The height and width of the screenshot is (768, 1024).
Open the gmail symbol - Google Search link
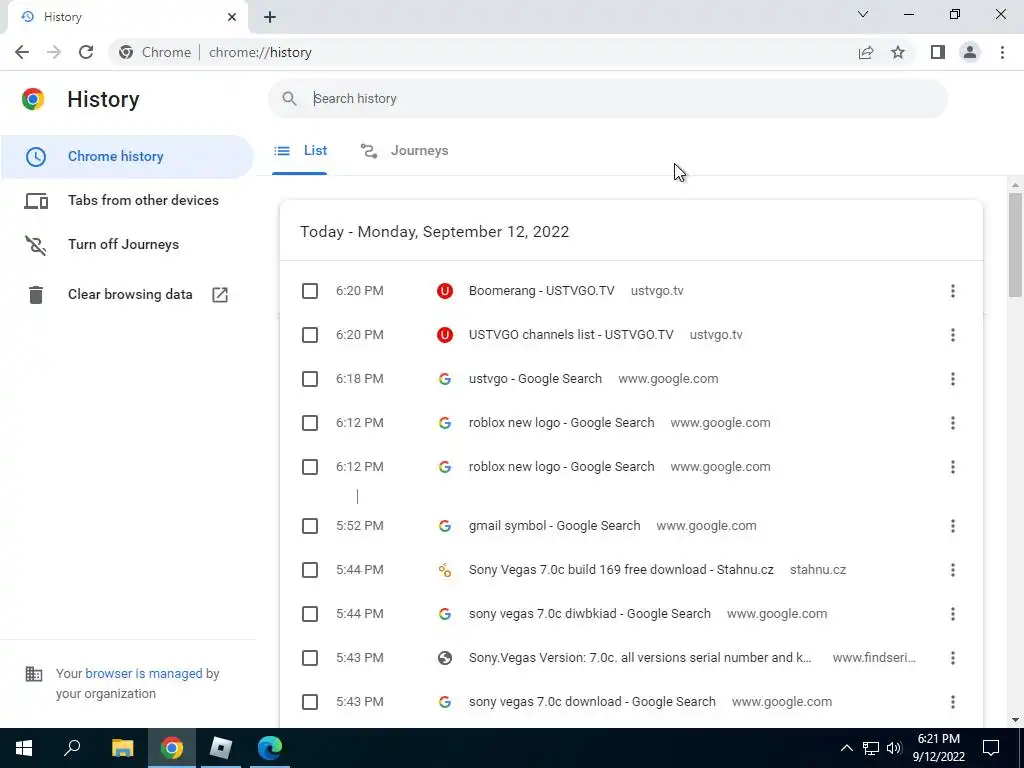pos(554,526)
